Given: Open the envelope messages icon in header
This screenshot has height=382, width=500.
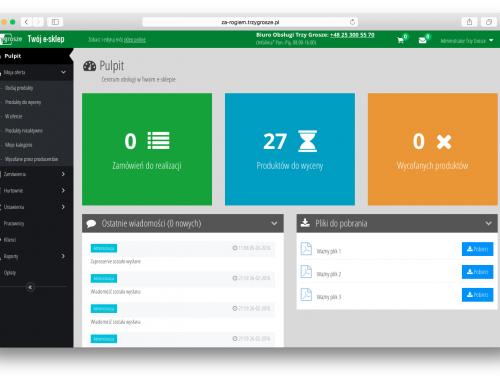Looking at the screenshot, I should (422, 40).
